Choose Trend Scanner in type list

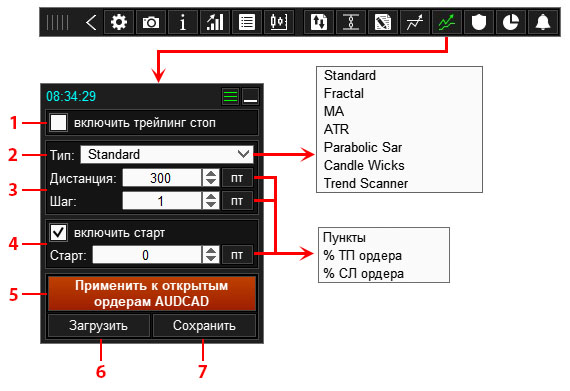click(x=366, y=183)
